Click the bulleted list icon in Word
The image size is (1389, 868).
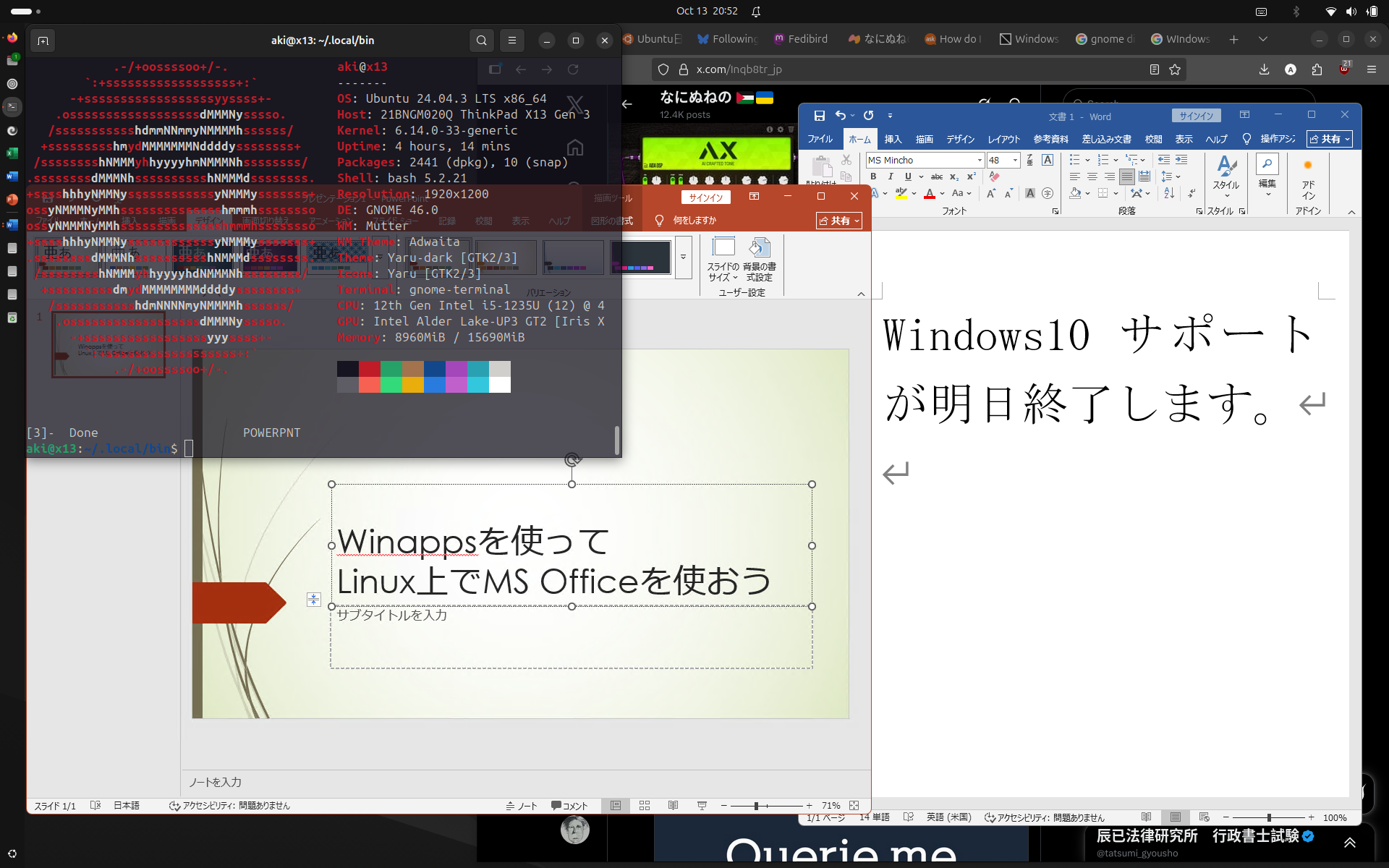click(1074, 160)
